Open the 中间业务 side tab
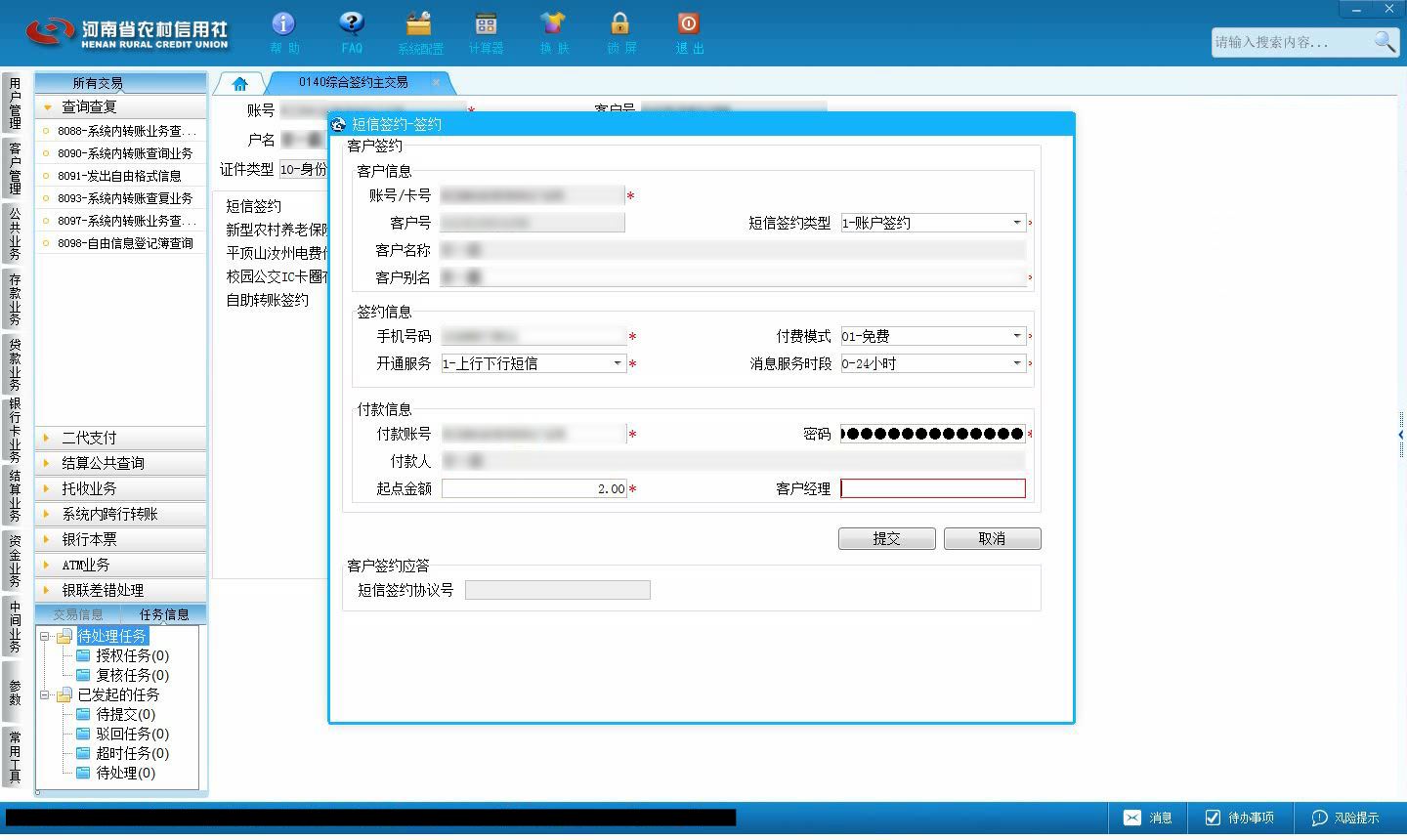Image resolution: width=1407 pixels, height=840 pixels. 15,626
